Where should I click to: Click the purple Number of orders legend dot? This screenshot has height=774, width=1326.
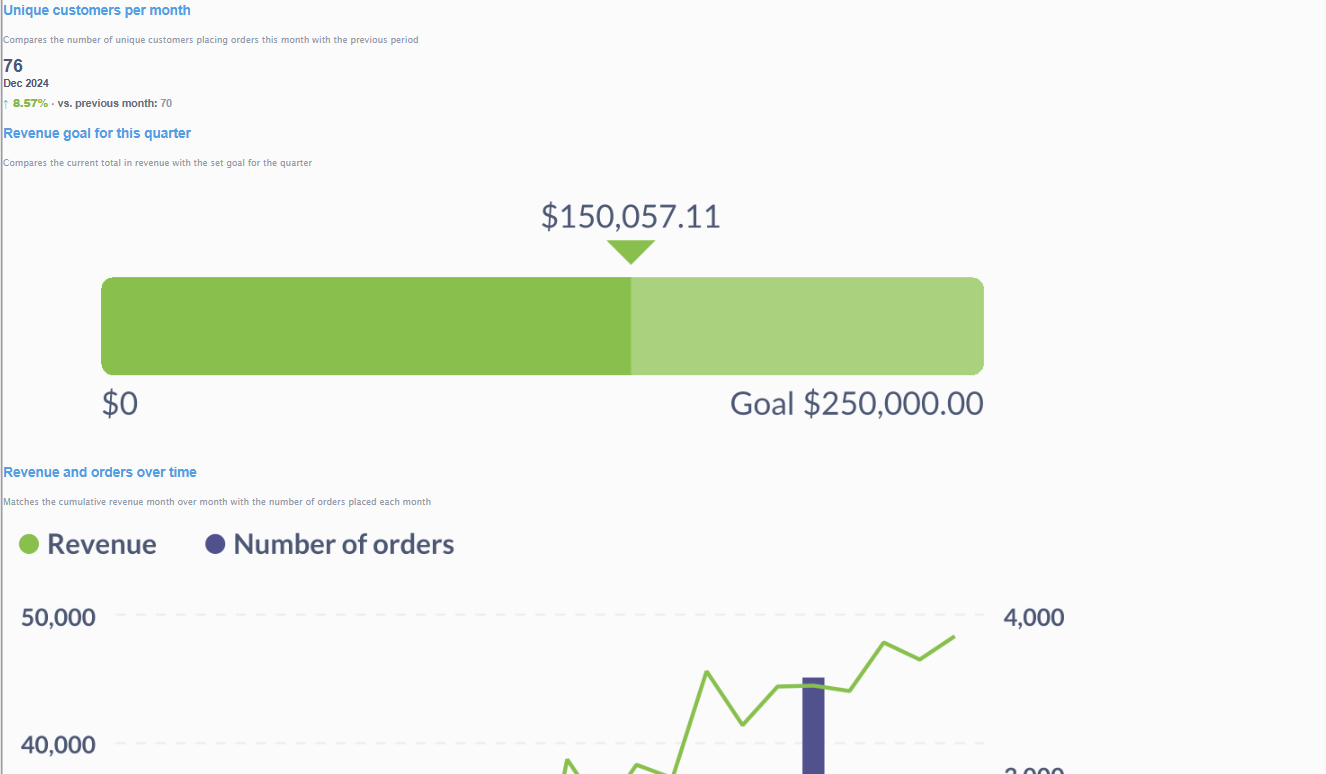[x=215, y=544]
